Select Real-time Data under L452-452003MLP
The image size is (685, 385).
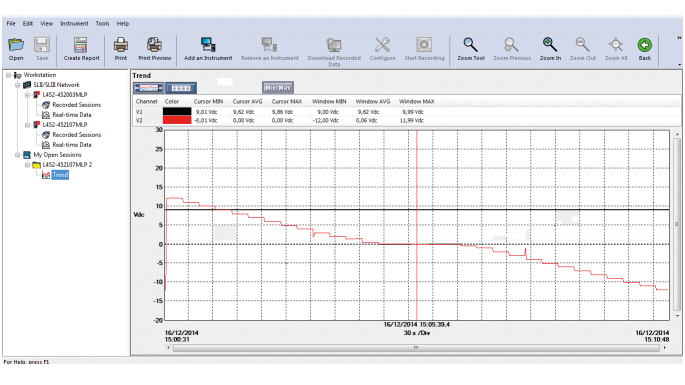(x=72, y=115)
